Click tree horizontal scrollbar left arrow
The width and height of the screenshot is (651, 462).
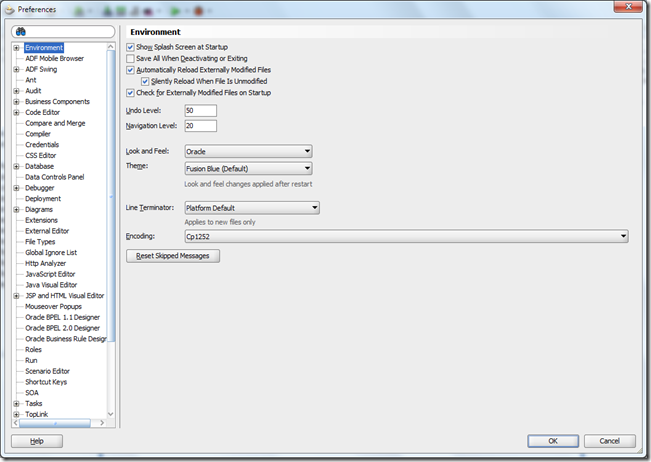[x=15, y=423]
